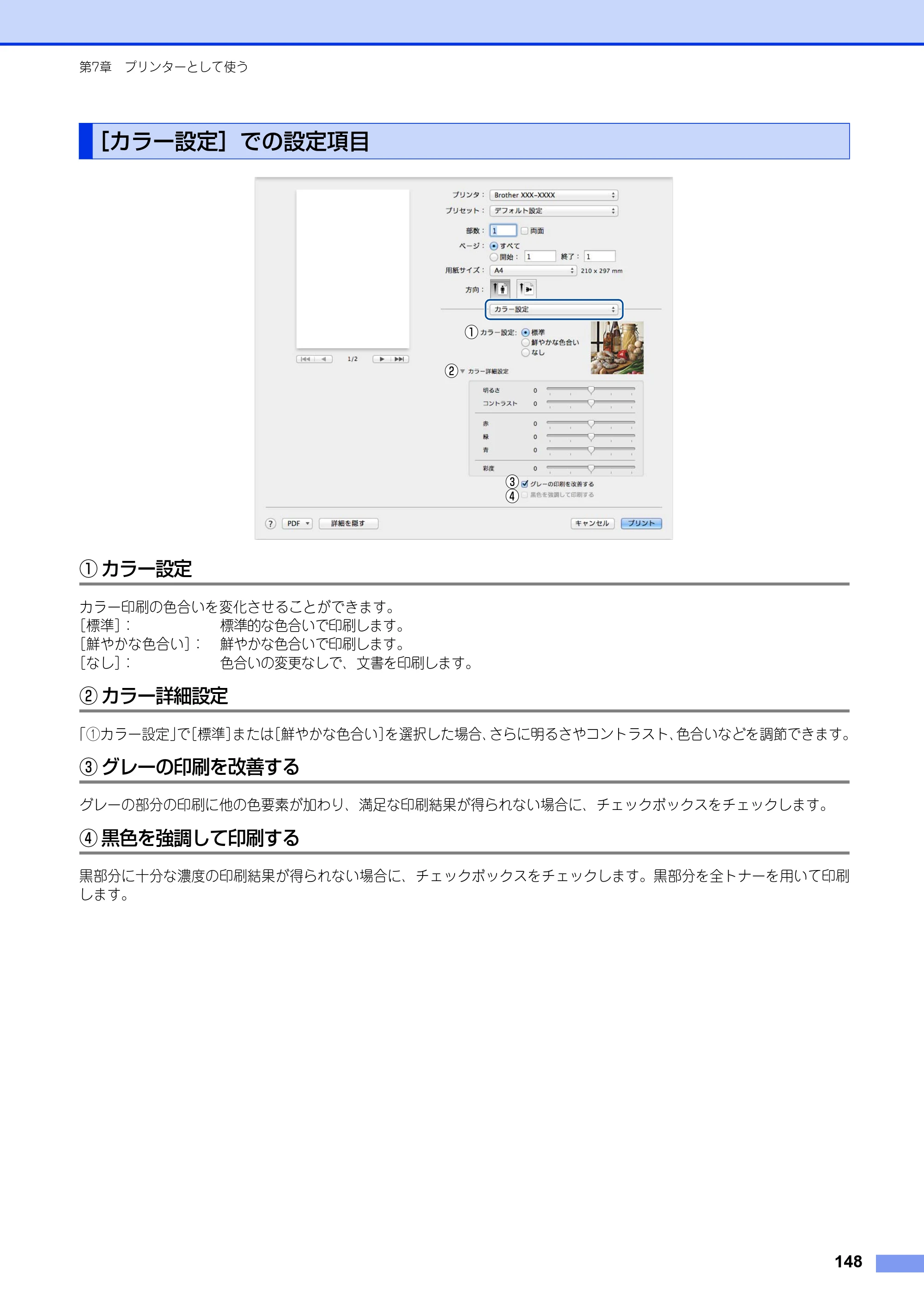The image size is (924, 1308).
Task: Click the 青 blue slider
Action: pos(591,450)
